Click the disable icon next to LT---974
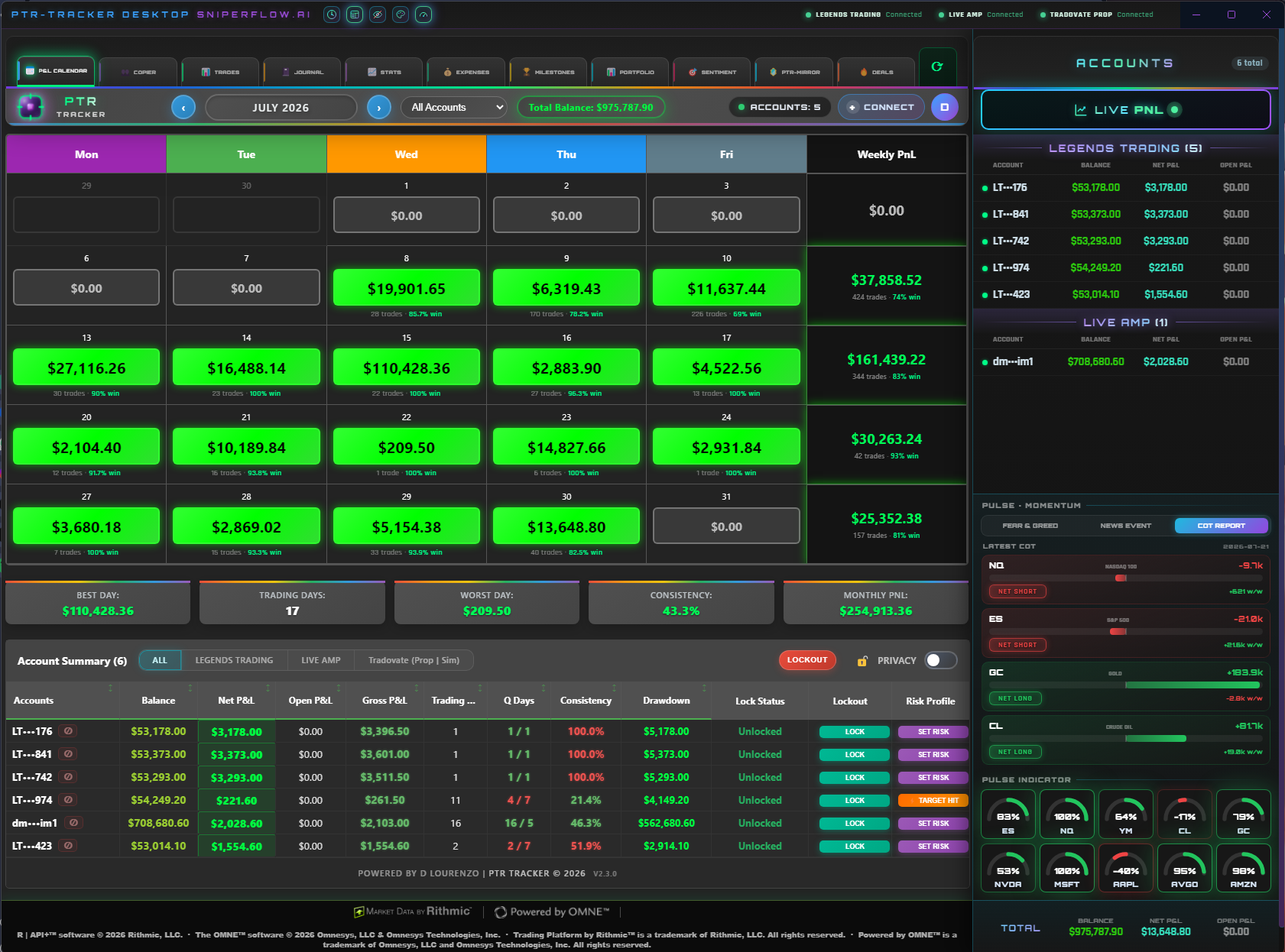The width and height of the screenshot is (1285, 952). [x=68, y=800]
